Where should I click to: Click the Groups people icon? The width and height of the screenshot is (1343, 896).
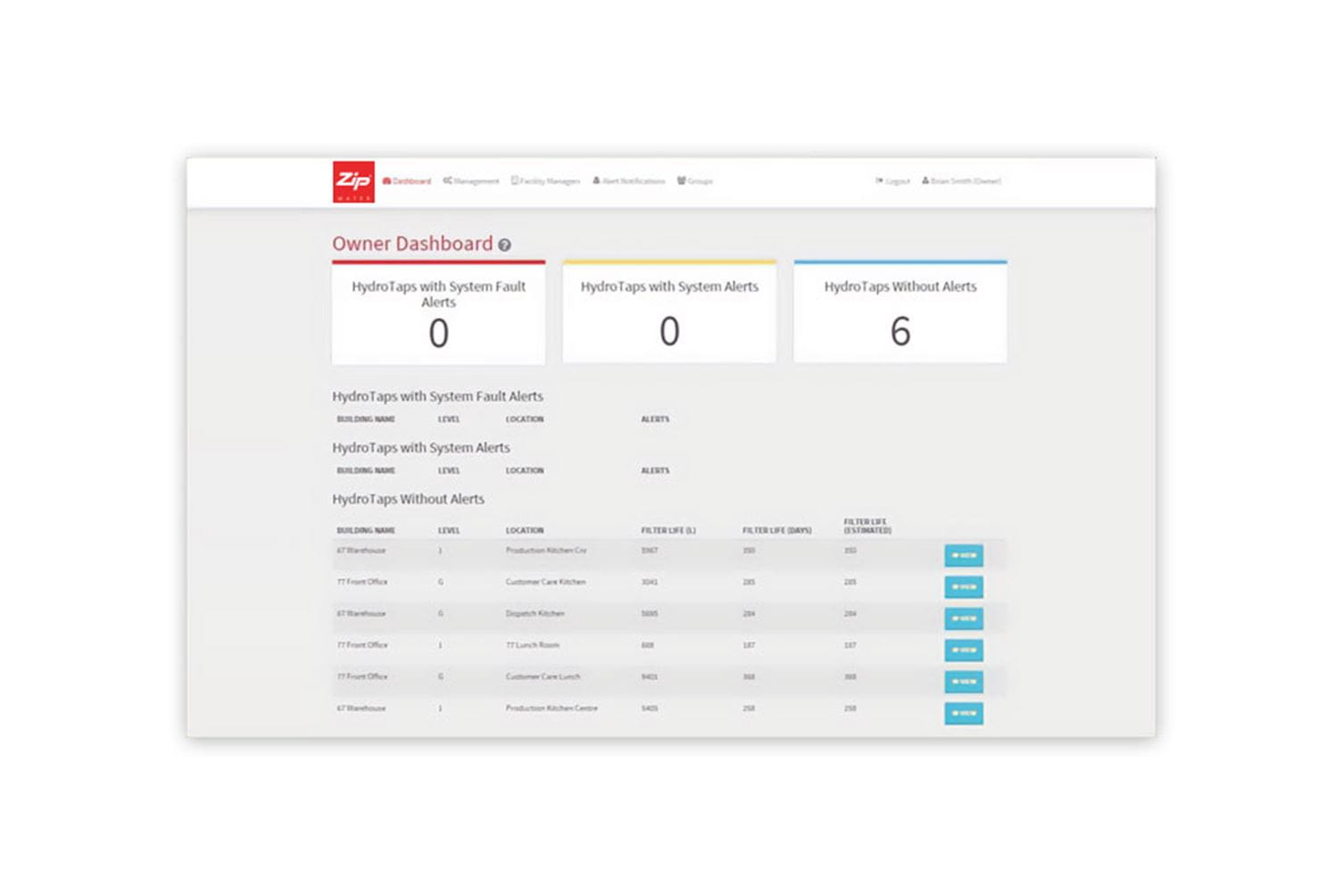pyautogui.click(x=681, y=181)
